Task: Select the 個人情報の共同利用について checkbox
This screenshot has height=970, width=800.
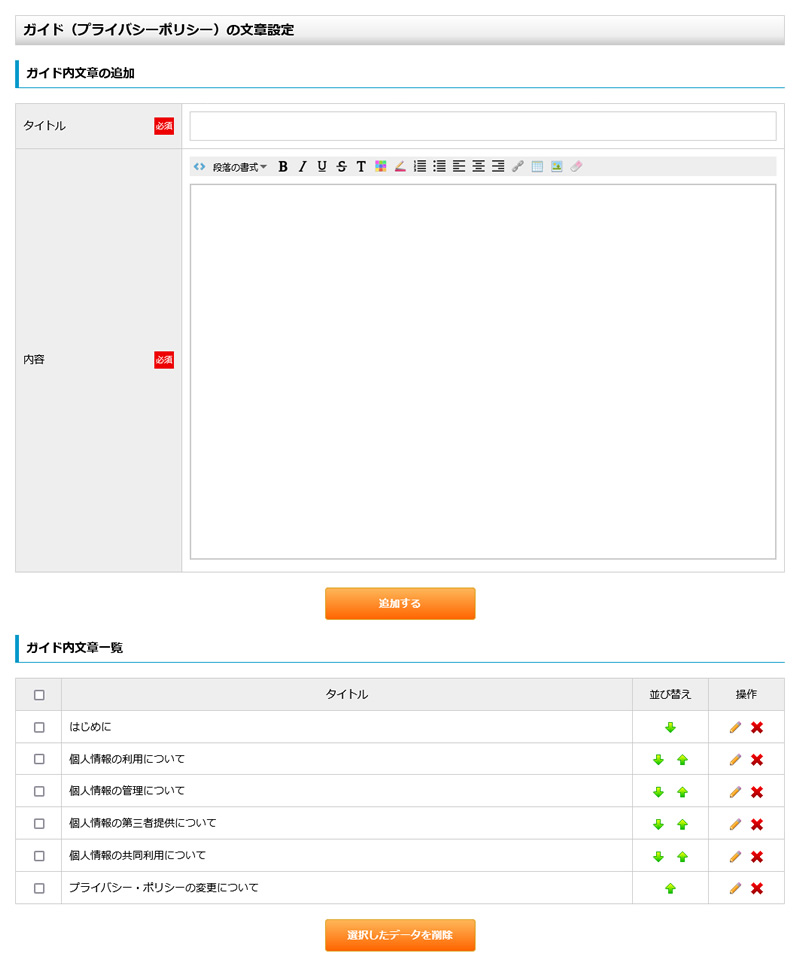Action: click(39, 856)
